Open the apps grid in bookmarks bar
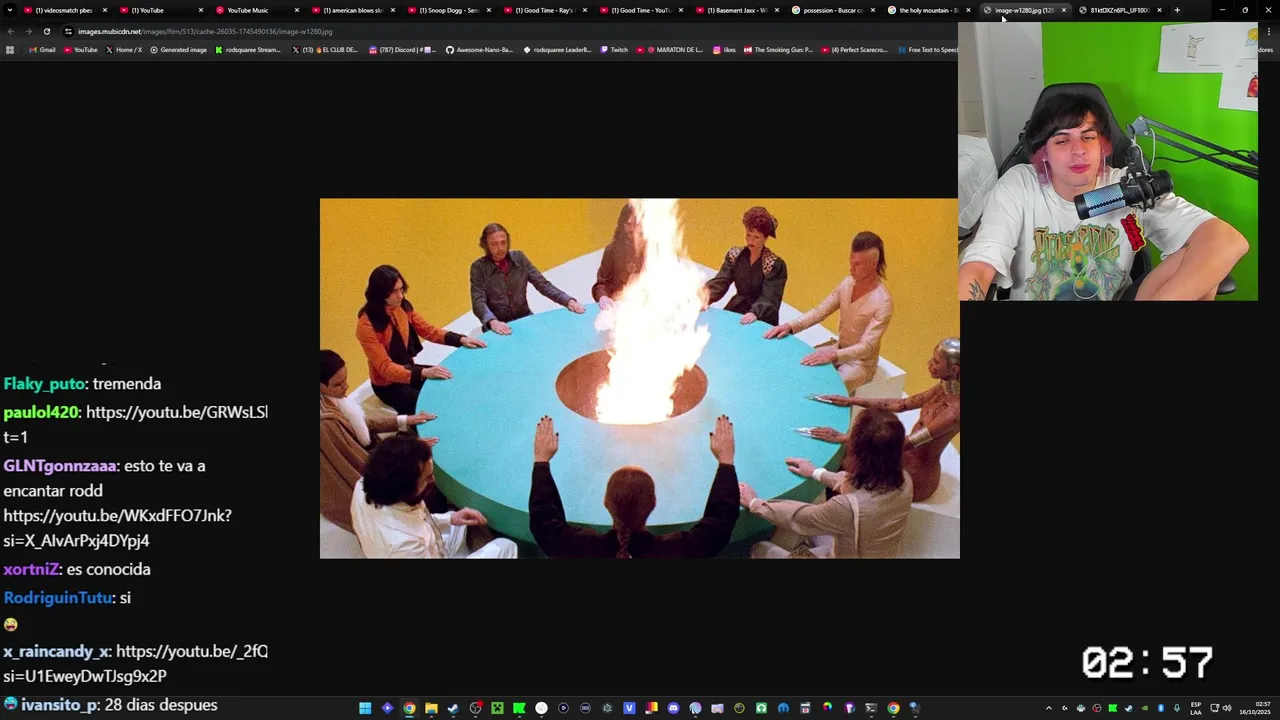The height and width of the screenshot is (720, 1280). pyautogui.click(x=10, y=50)
